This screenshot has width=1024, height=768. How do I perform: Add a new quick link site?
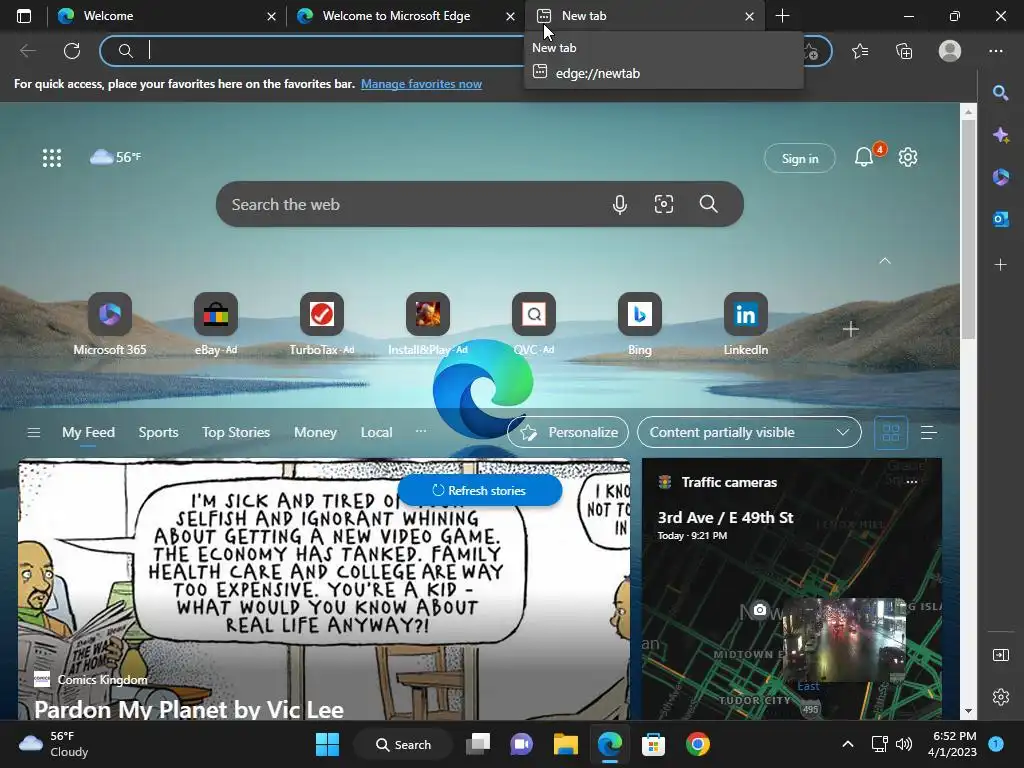850,329
